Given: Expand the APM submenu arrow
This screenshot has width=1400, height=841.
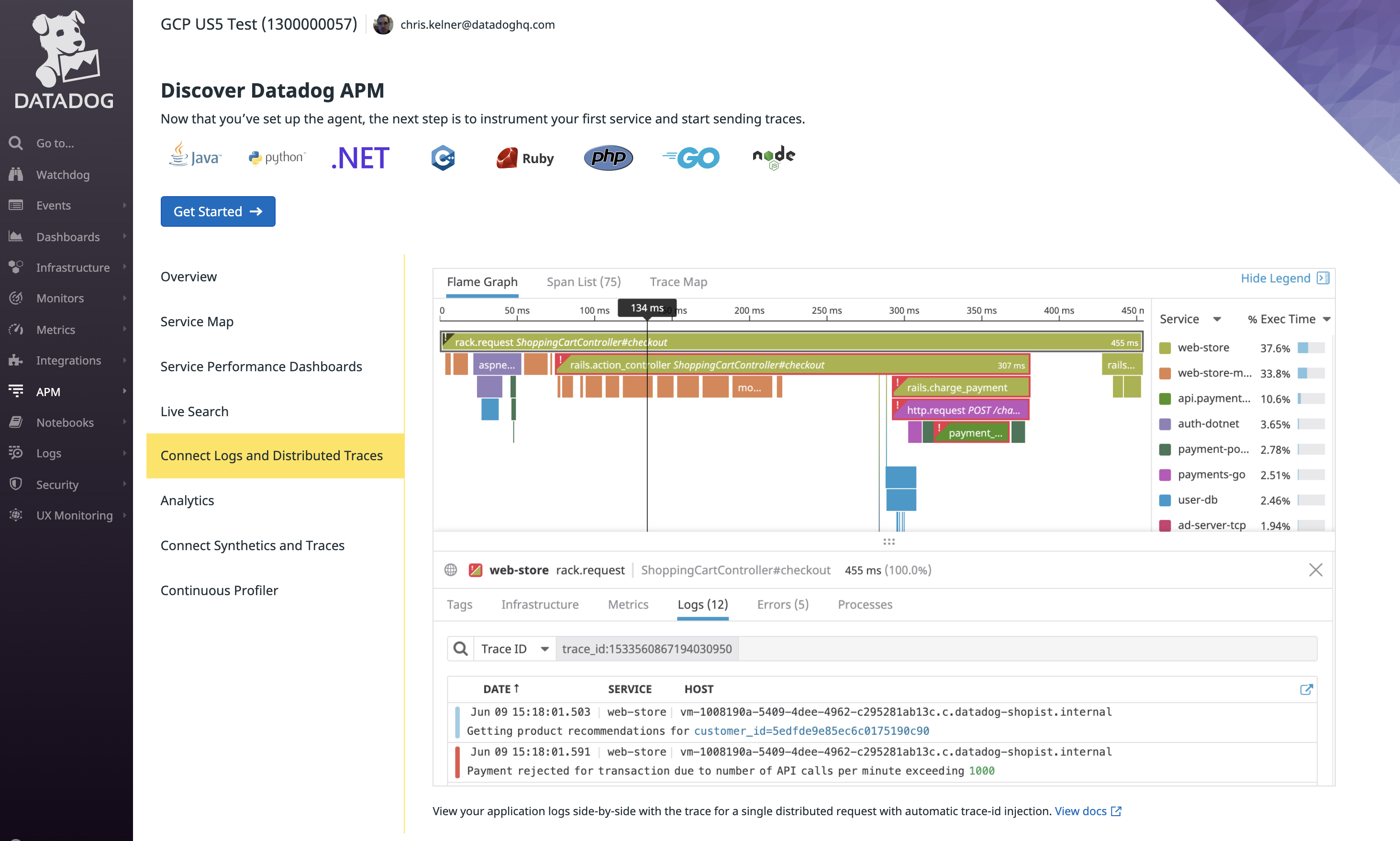Looking at the screenshot, I should pos(124,391).
